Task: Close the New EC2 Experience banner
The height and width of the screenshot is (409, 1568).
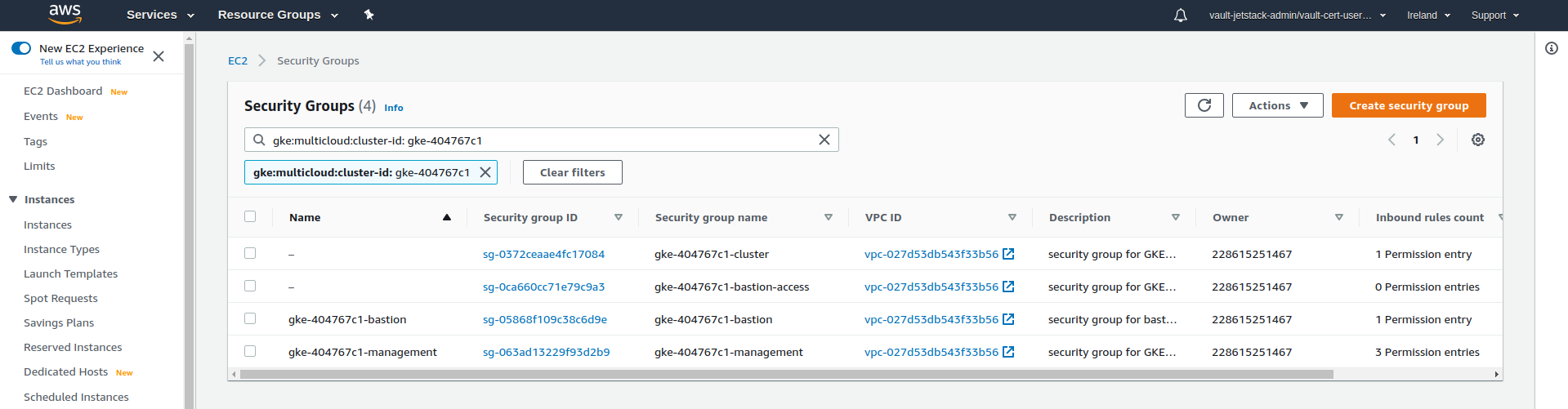Action: [159, 56]
